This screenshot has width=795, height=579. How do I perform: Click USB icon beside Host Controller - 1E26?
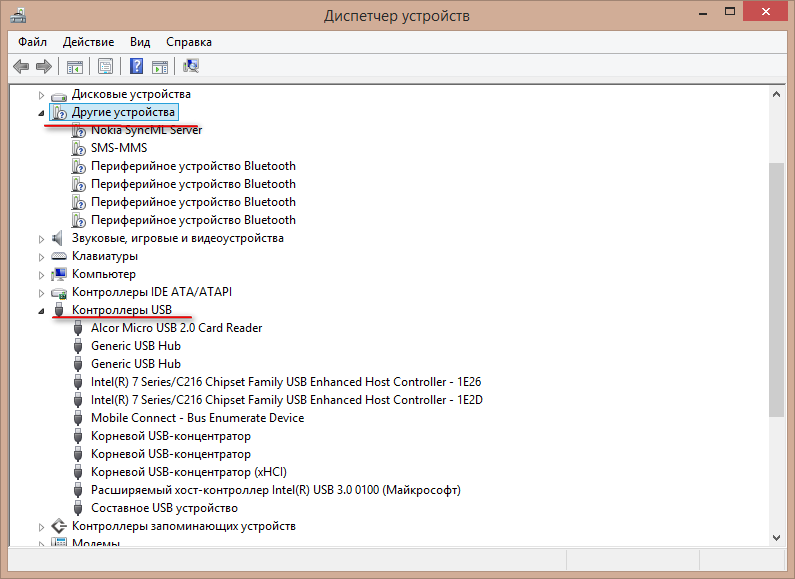tap(78, 382)
